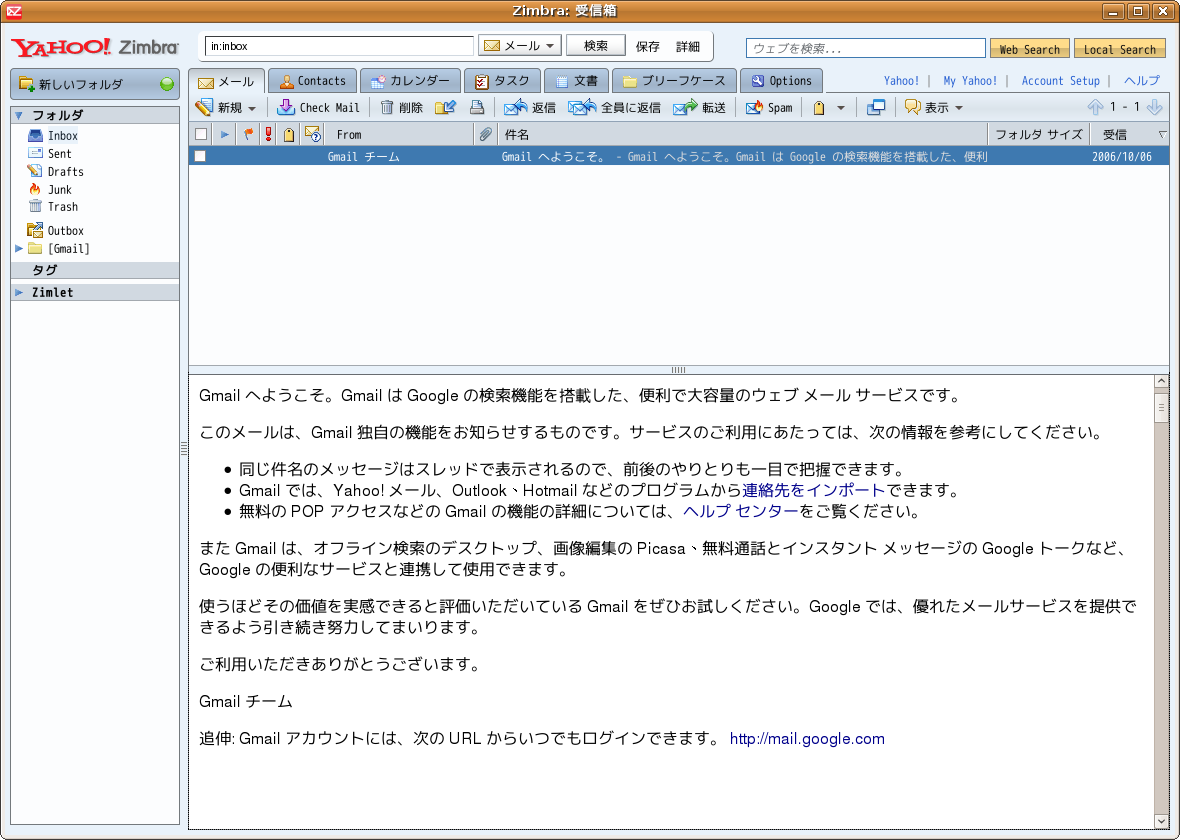
Task: Open message in new window icon
Action: click(x=876, y=108)
